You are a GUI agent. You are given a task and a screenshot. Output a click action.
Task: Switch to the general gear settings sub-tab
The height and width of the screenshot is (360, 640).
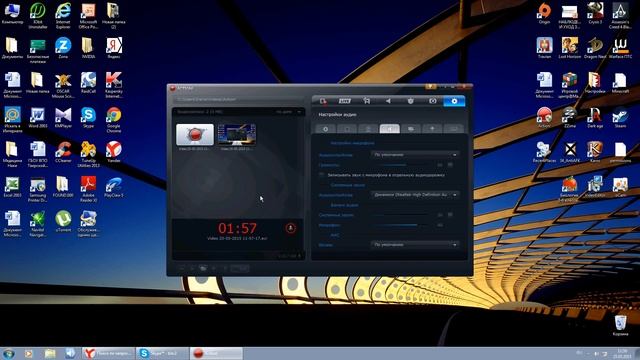click(x=326, y=129)
